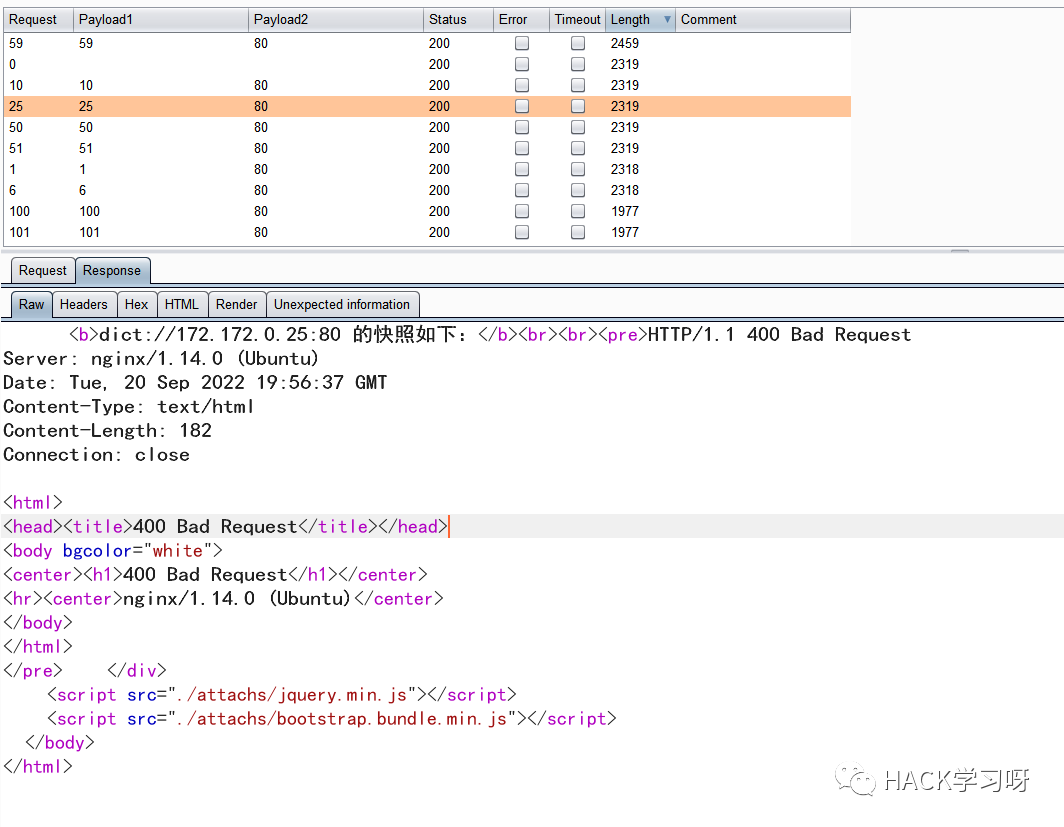This screenshot has height=827, width=1064.
Task: Select the row with Payload1 value 1
Action: (x=428, y=170)
